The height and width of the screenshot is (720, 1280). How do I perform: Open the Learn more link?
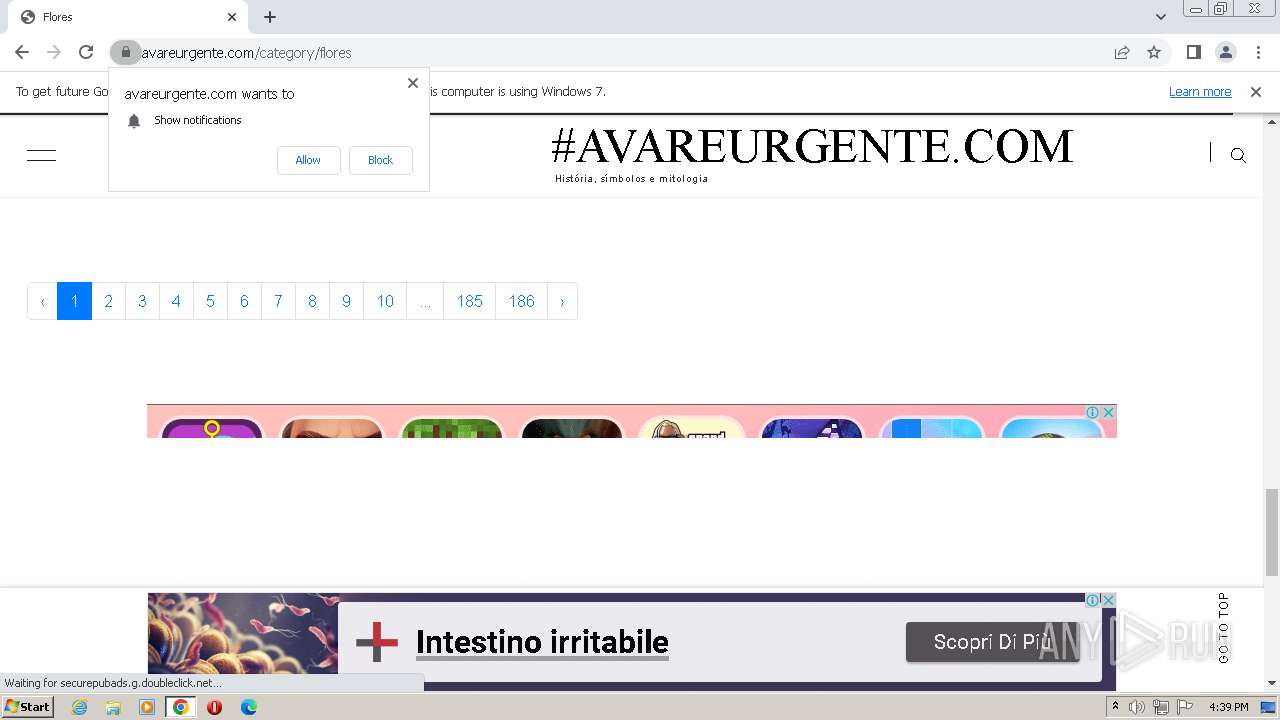1200,92
